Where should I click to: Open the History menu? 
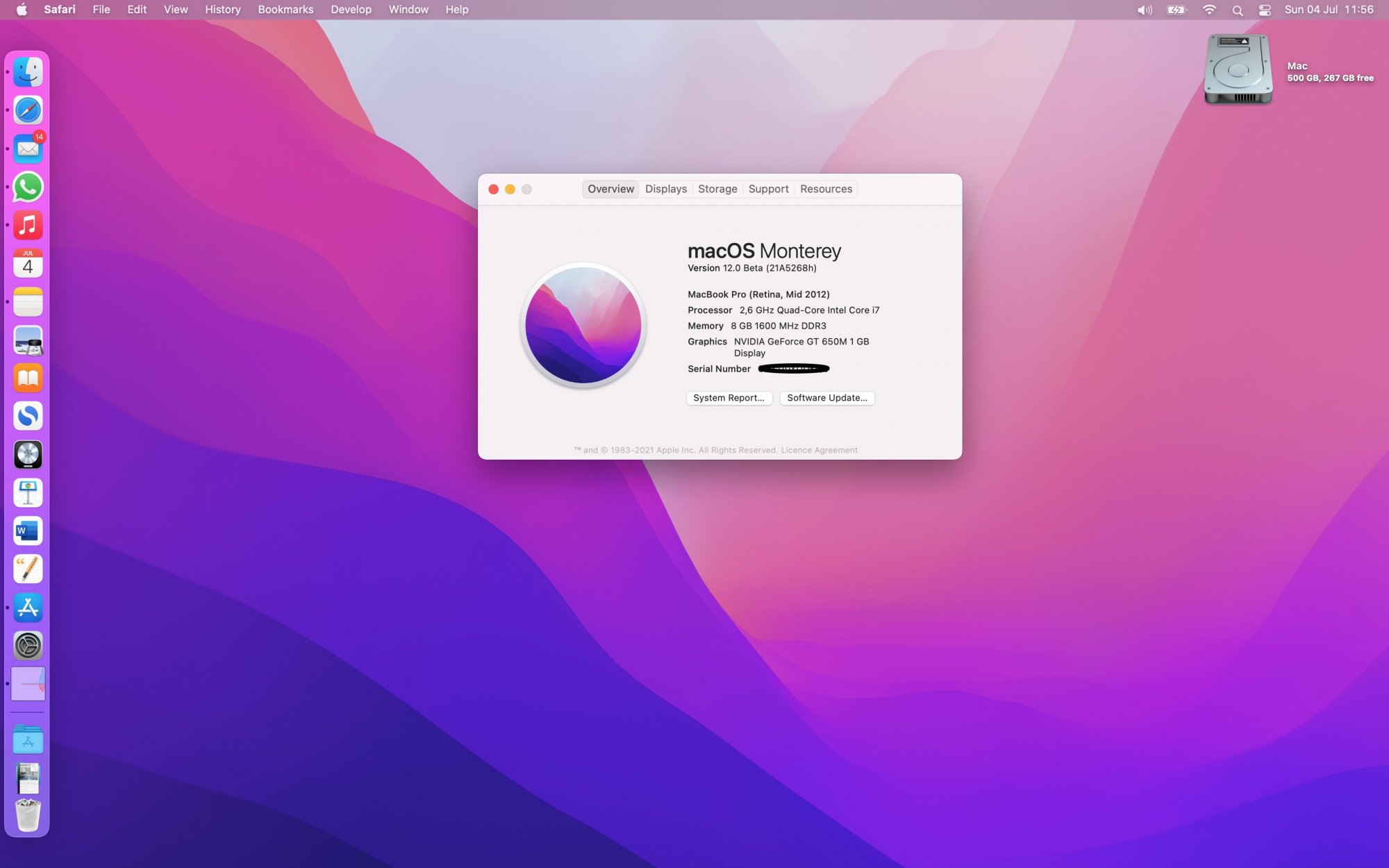(222, 10)
